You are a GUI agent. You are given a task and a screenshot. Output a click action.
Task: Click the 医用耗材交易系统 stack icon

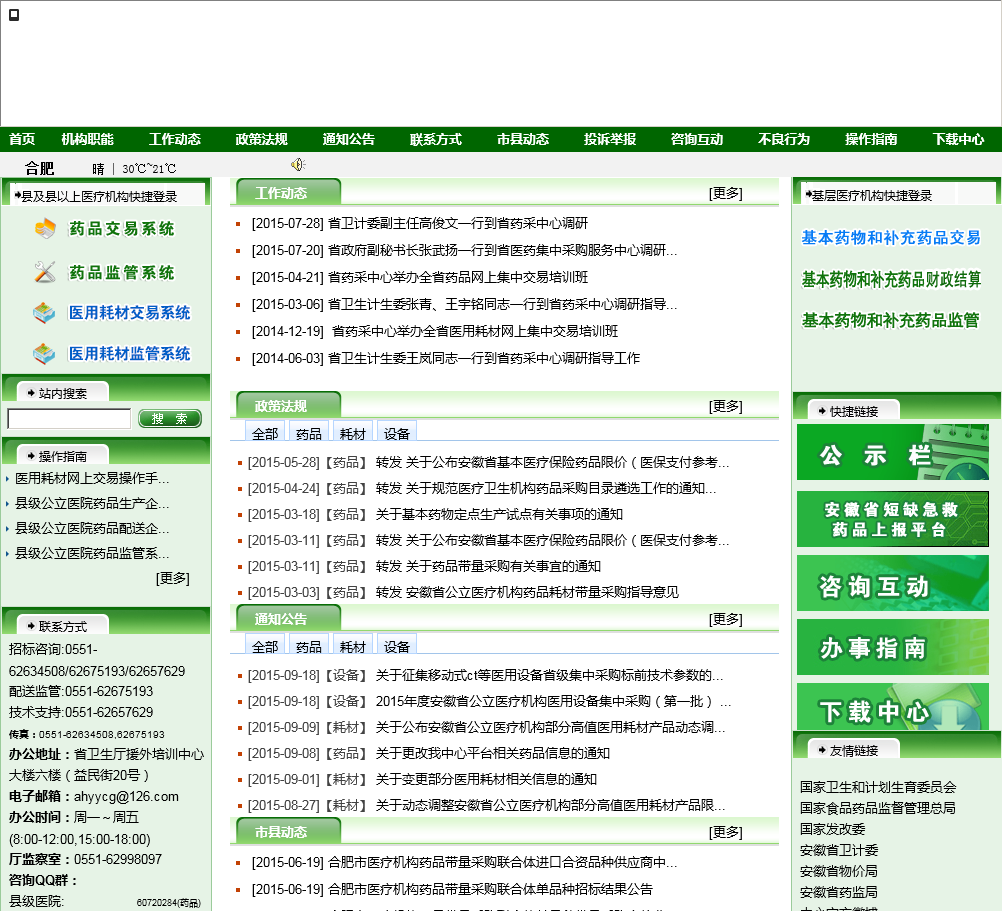click(44, 312)
